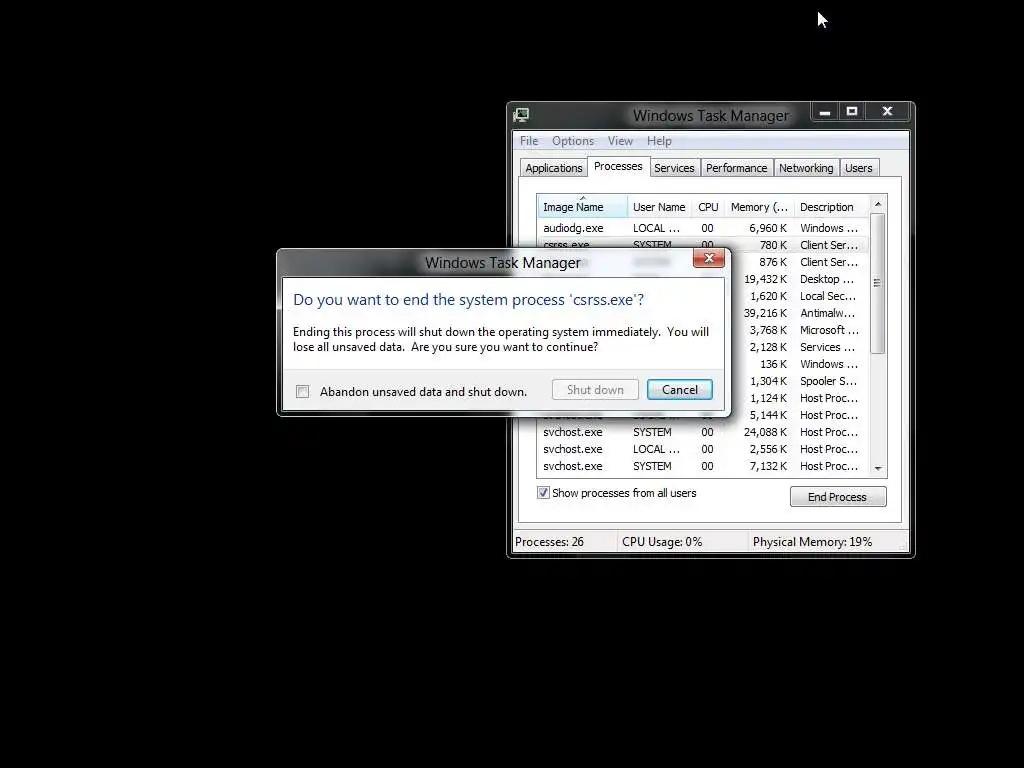
Task: Switch to the Services tab
Action: pyautogui.click(x=675, y=168)
